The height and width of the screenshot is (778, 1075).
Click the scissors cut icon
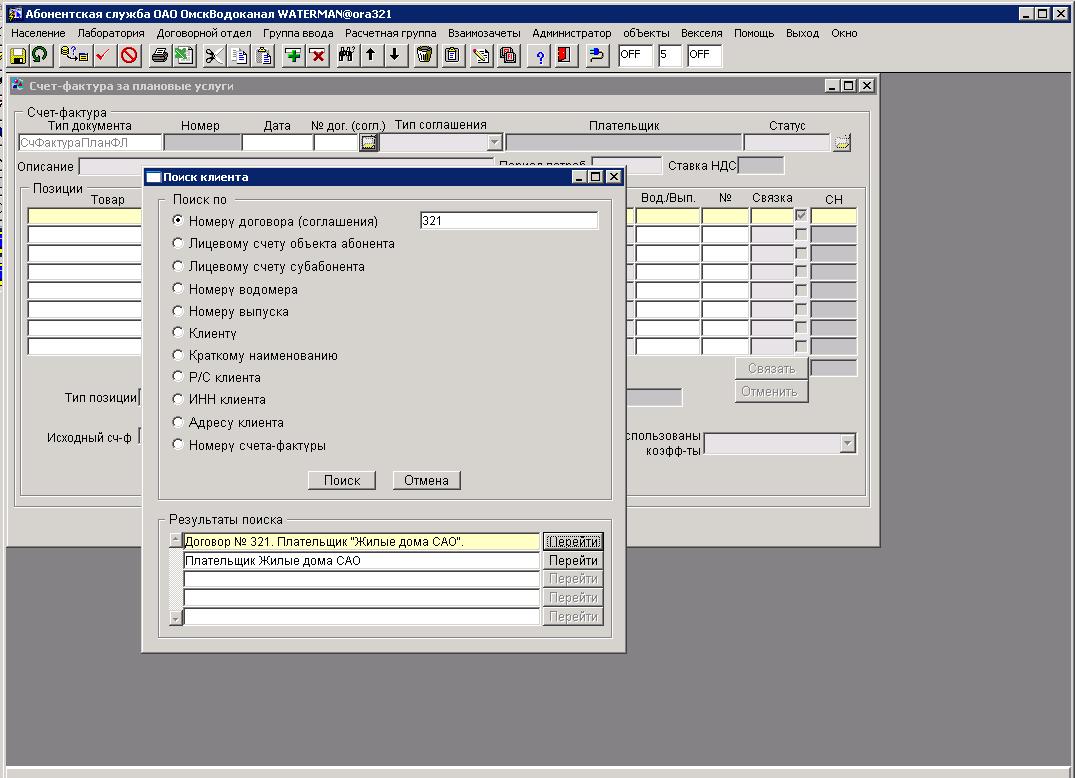pos(212,56)
